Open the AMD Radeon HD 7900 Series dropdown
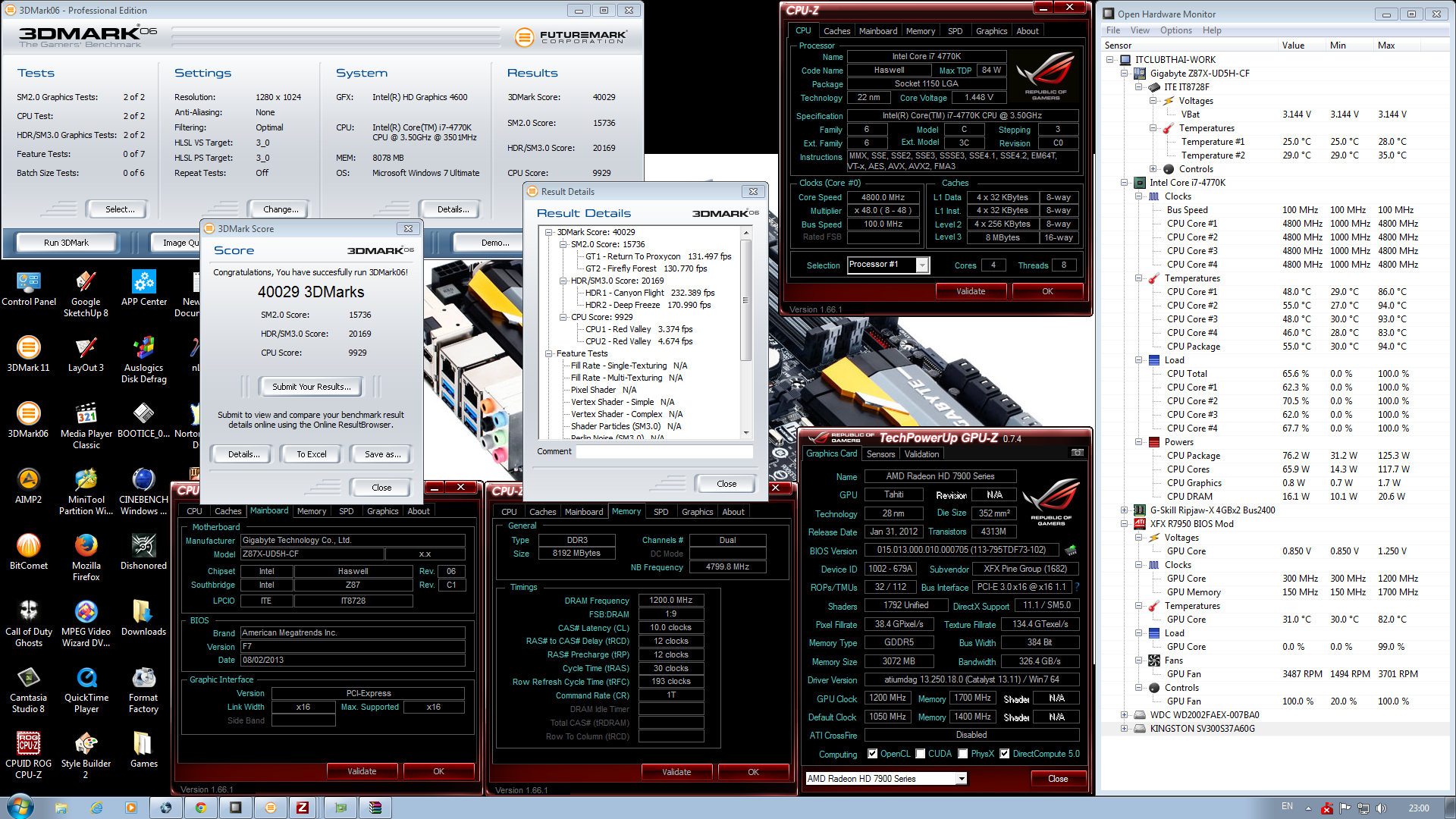 pos(962,779)
